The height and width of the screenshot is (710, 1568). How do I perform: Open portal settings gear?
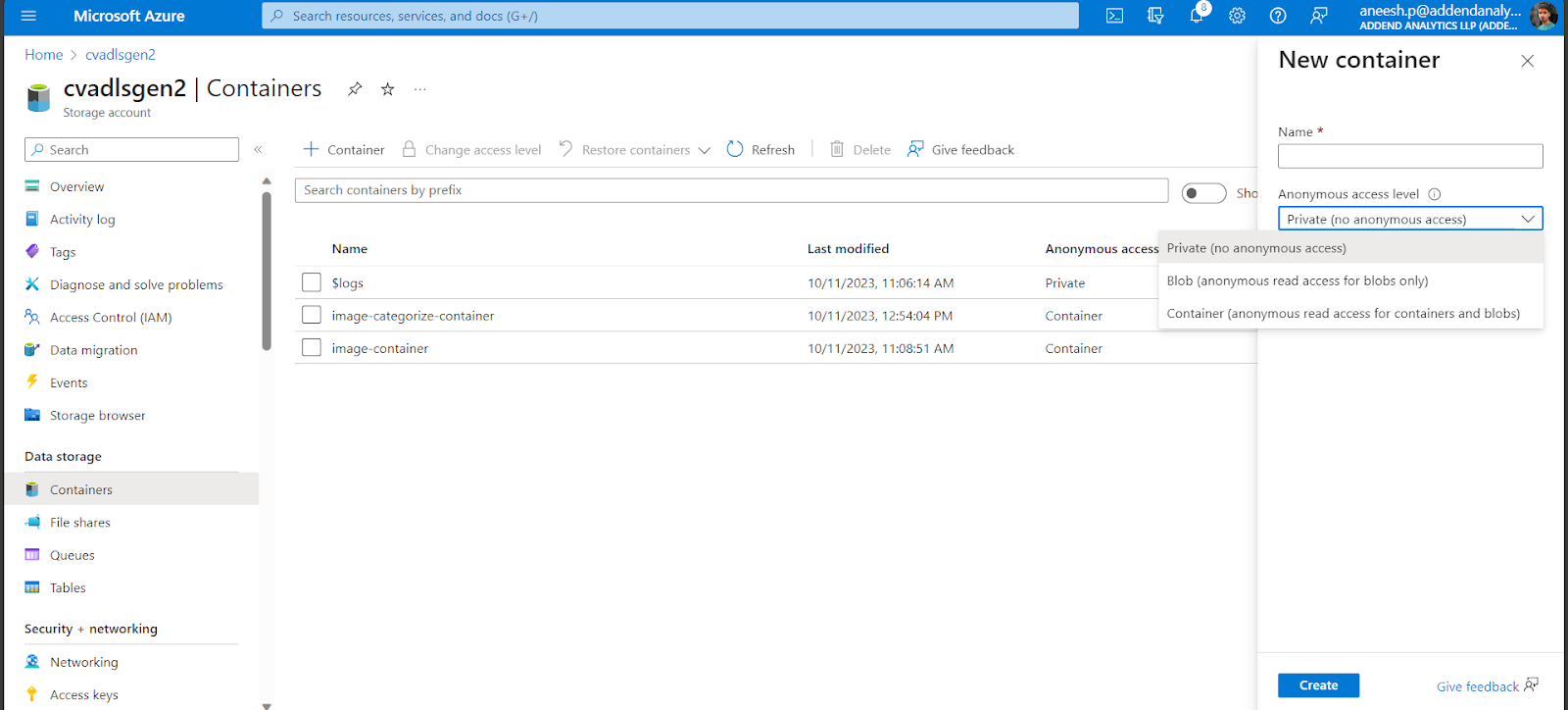point(1237,16)
